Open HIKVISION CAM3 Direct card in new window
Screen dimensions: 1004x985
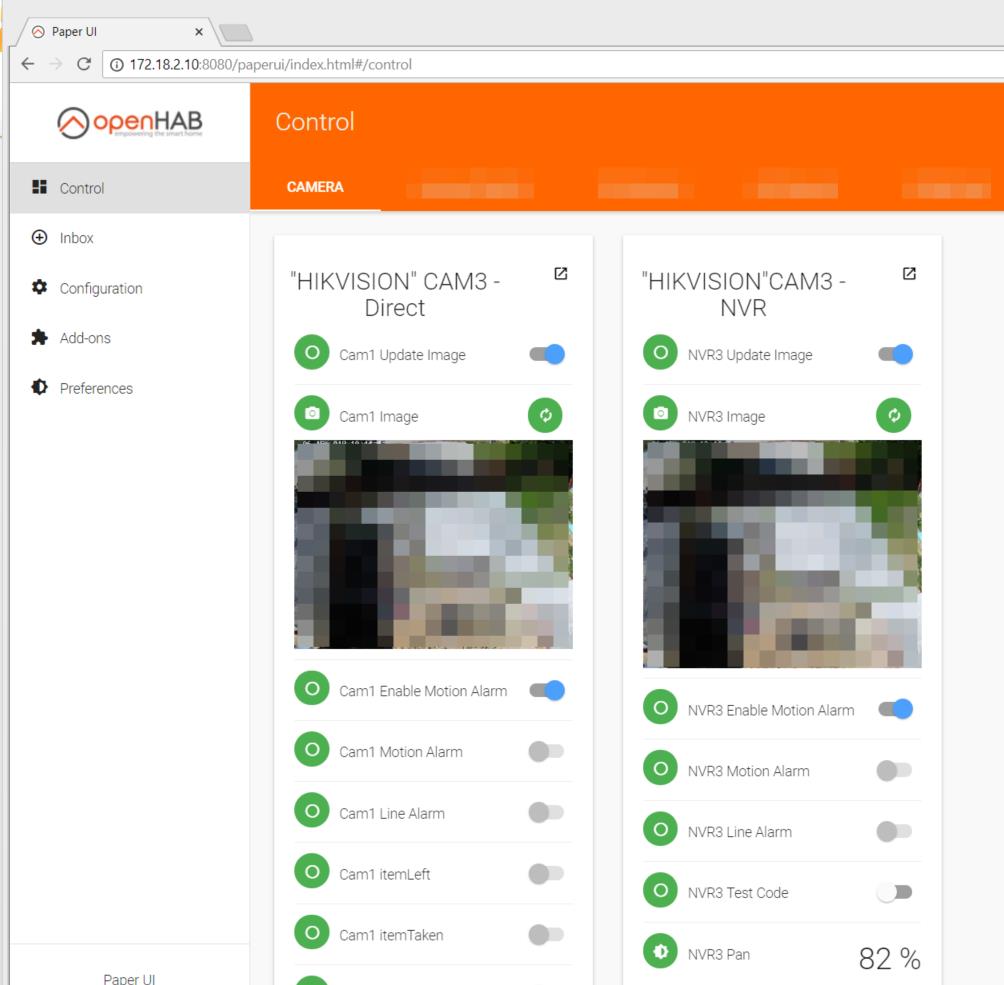pyautogui.click(x=560, y=274)
